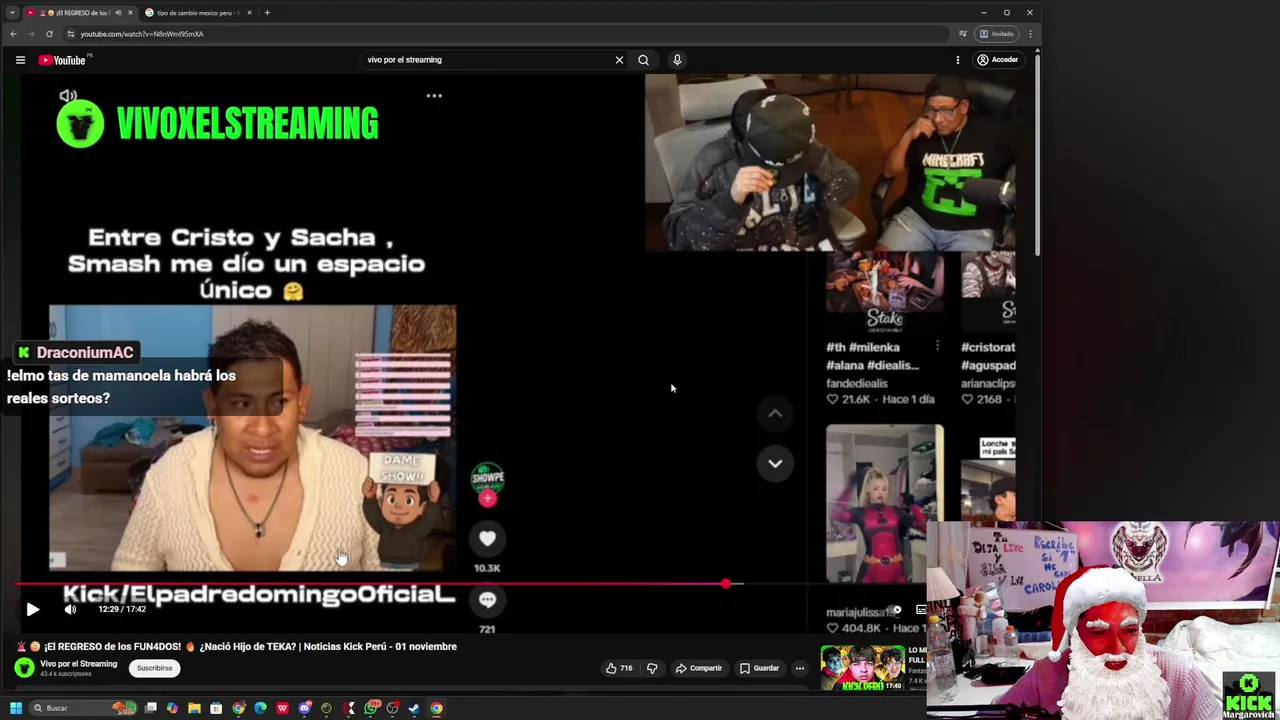This screenshot has width=1280, height=720.
Task: Go to YouTube home via logo
Action: click(x=64, y=60)
